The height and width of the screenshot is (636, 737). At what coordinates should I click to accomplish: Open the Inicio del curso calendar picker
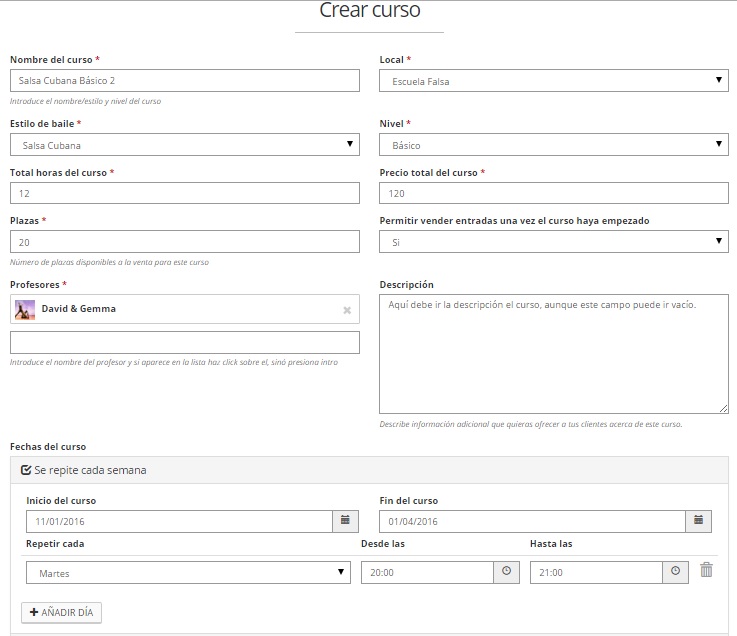coord(345,521)
